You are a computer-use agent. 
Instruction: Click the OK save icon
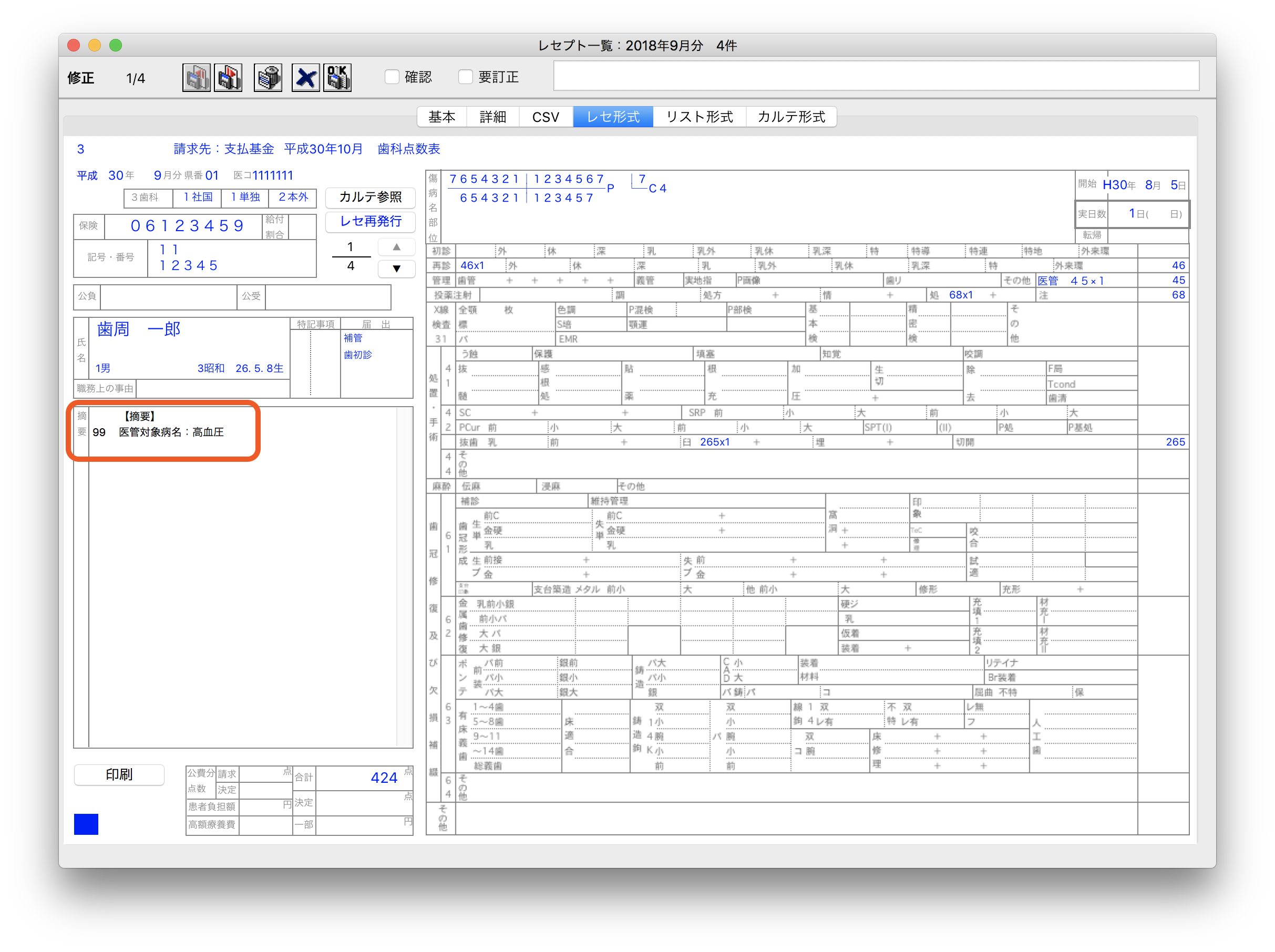(337, 78)
